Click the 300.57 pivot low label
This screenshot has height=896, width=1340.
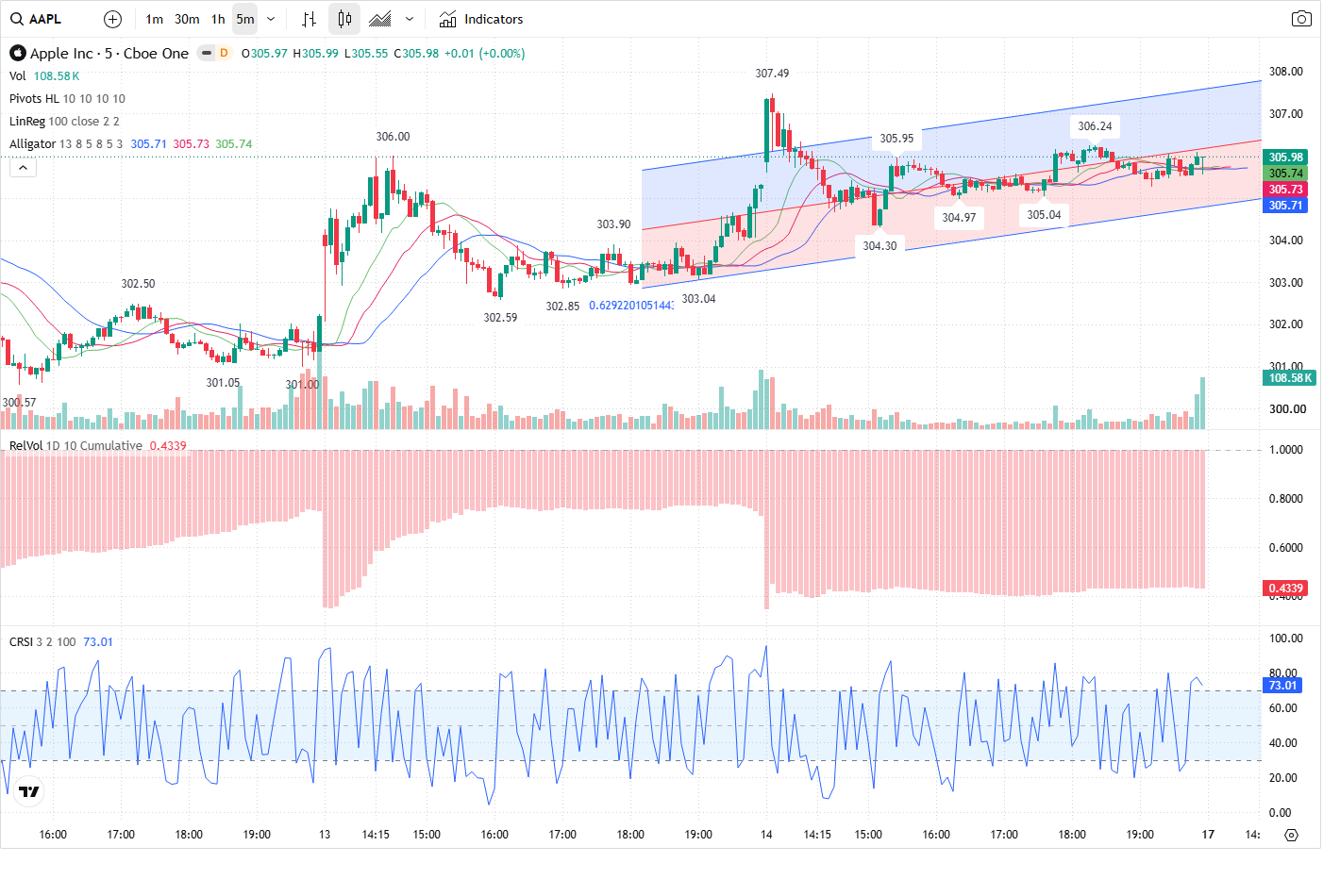point(19,402)
